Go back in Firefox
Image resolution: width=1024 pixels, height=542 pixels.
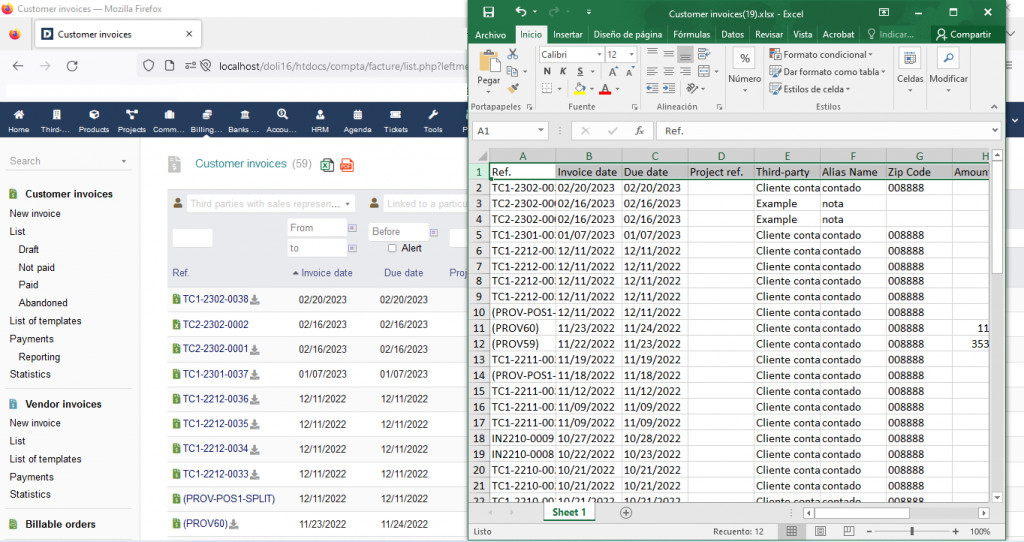(x=18, y=65)
